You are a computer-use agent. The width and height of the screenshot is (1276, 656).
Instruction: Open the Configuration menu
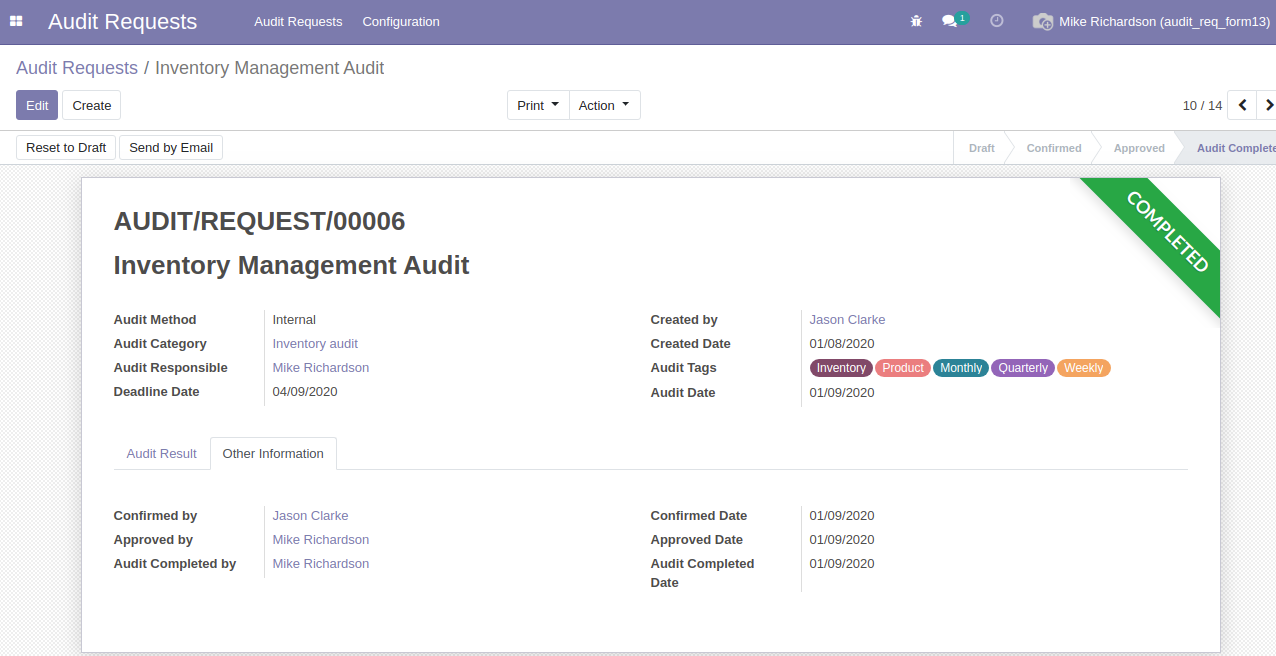pos(401,21)
